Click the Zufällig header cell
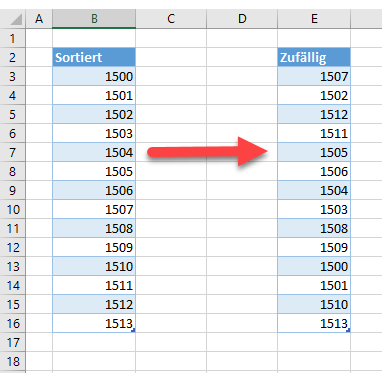389x391 pixels. (x=314, y=57)
